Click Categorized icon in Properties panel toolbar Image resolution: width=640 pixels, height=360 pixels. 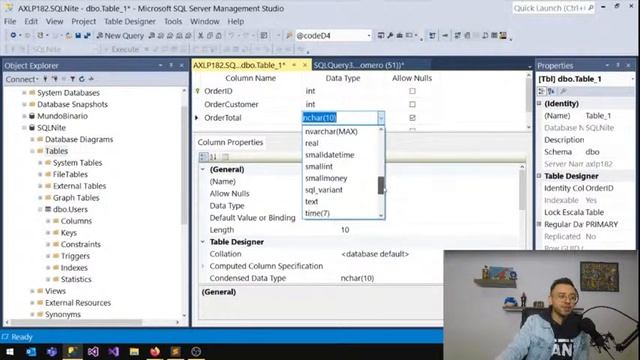(x=542, y=91)
